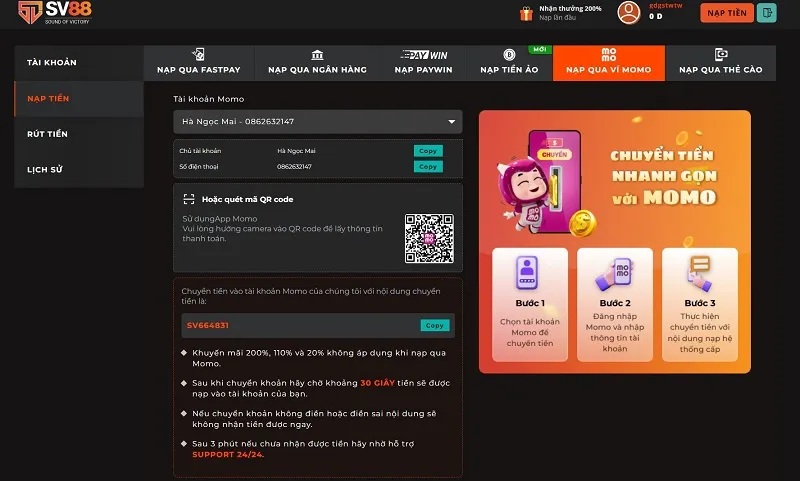Image resolution: width=800 pixels, height=481 pixels.
Task: Switch to Nạp Qua Ngân Hàng tab
Action: pyautogui.click(x=317, y=62)
